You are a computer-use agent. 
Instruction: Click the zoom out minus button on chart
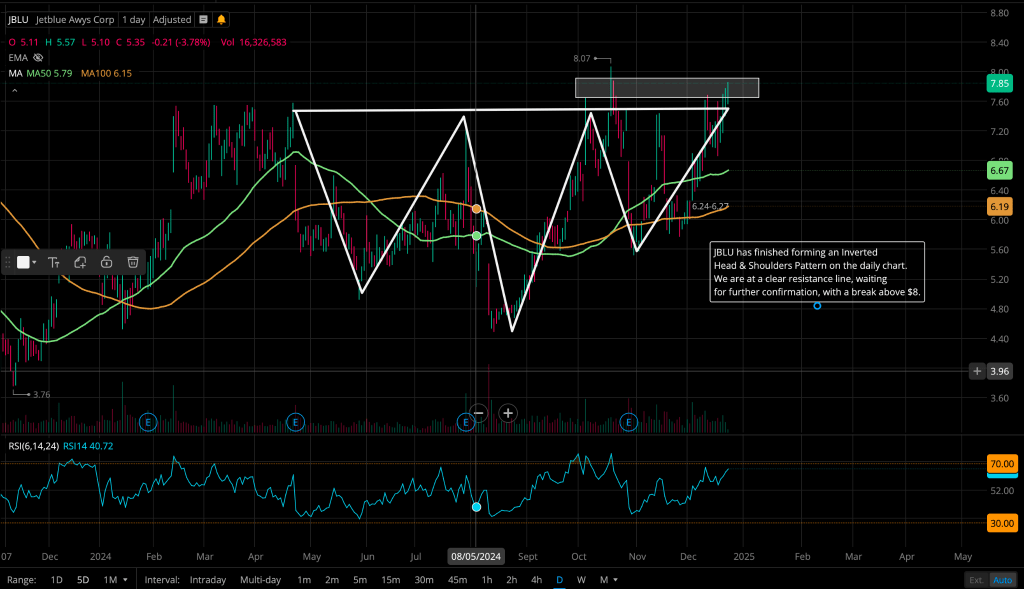[479, 413]
